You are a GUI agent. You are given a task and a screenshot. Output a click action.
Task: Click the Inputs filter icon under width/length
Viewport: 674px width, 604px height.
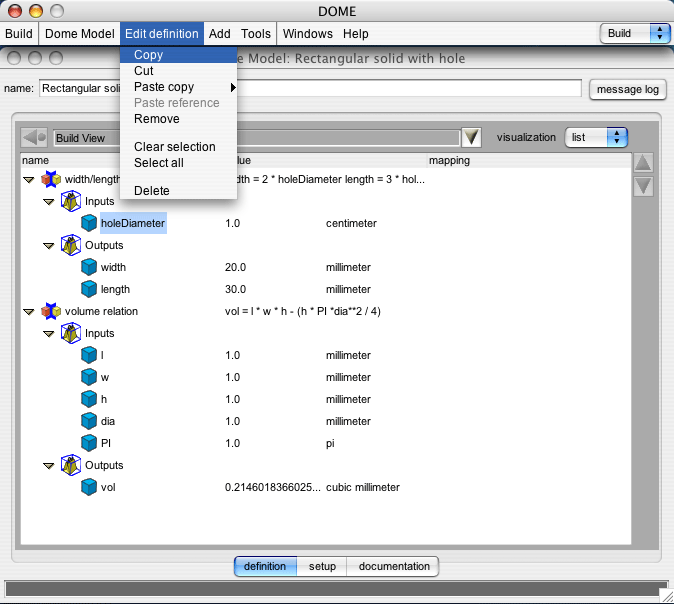[71, 201]
